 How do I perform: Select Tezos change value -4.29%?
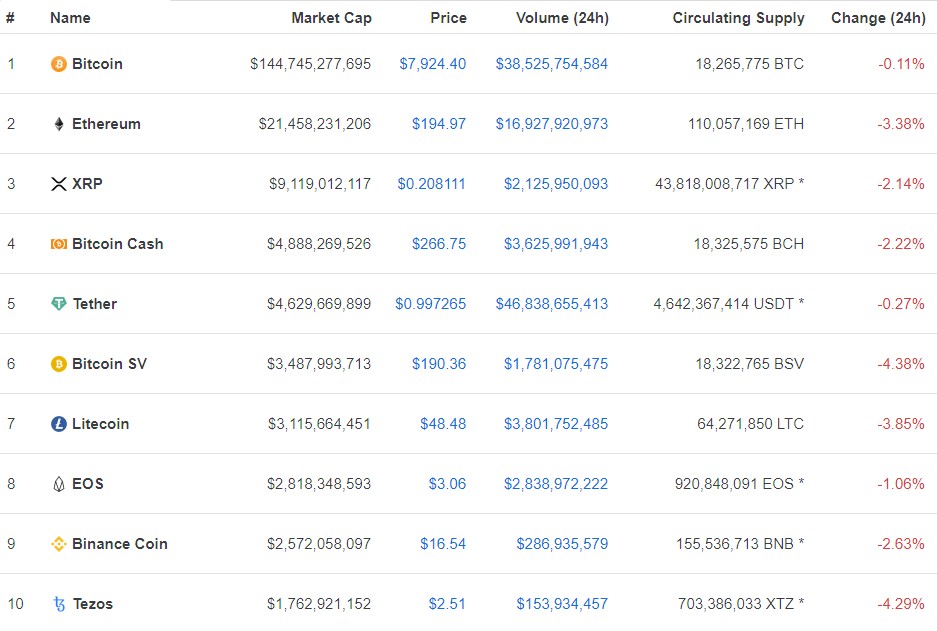pyautogui.click(x=901, y=604)
